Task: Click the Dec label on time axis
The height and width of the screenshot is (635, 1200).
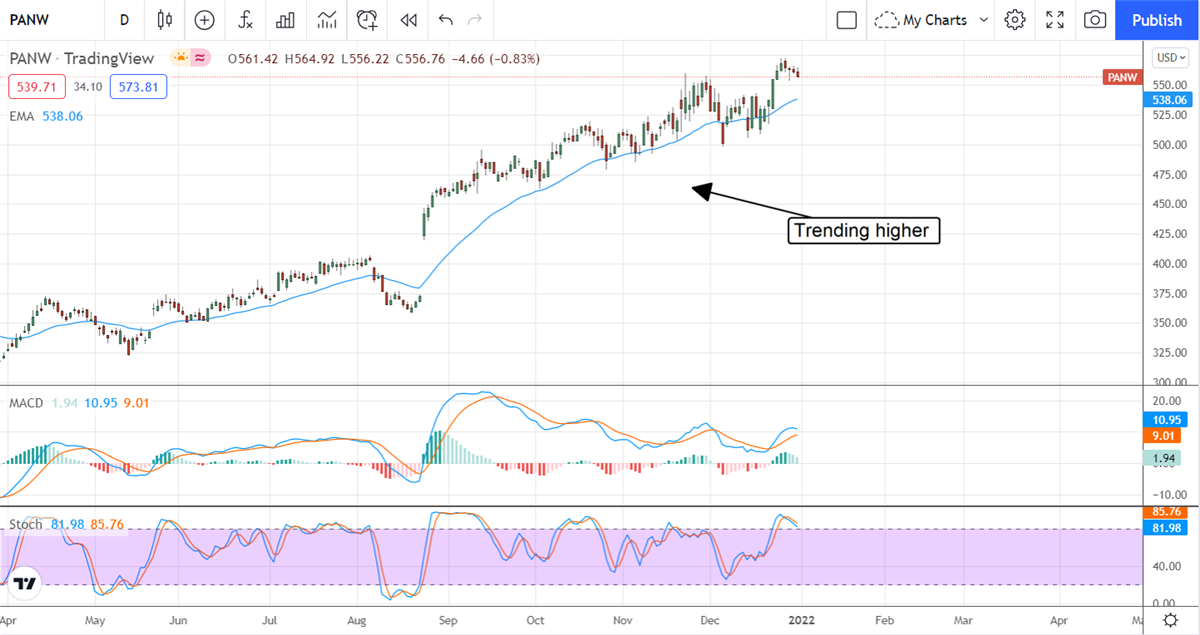Action: pos(711,620)
